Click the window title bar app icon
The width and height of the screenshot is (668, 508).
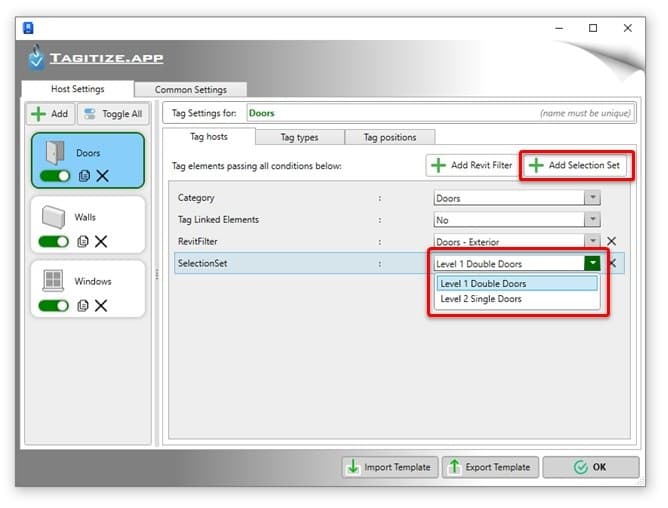(x=28, y=28)
